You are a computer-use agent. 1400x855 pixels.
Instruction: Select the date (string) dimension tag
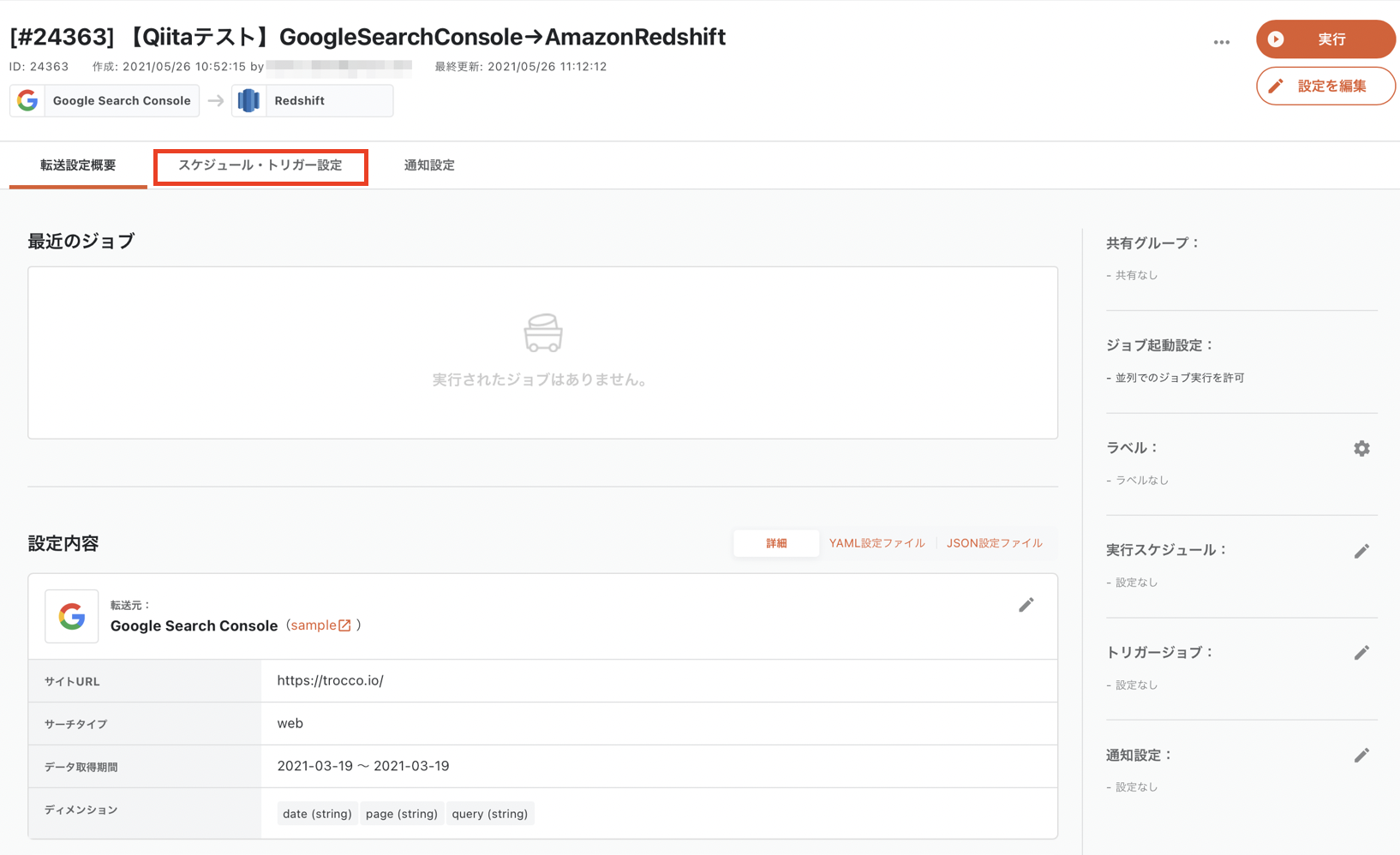(x=317, y=814)
